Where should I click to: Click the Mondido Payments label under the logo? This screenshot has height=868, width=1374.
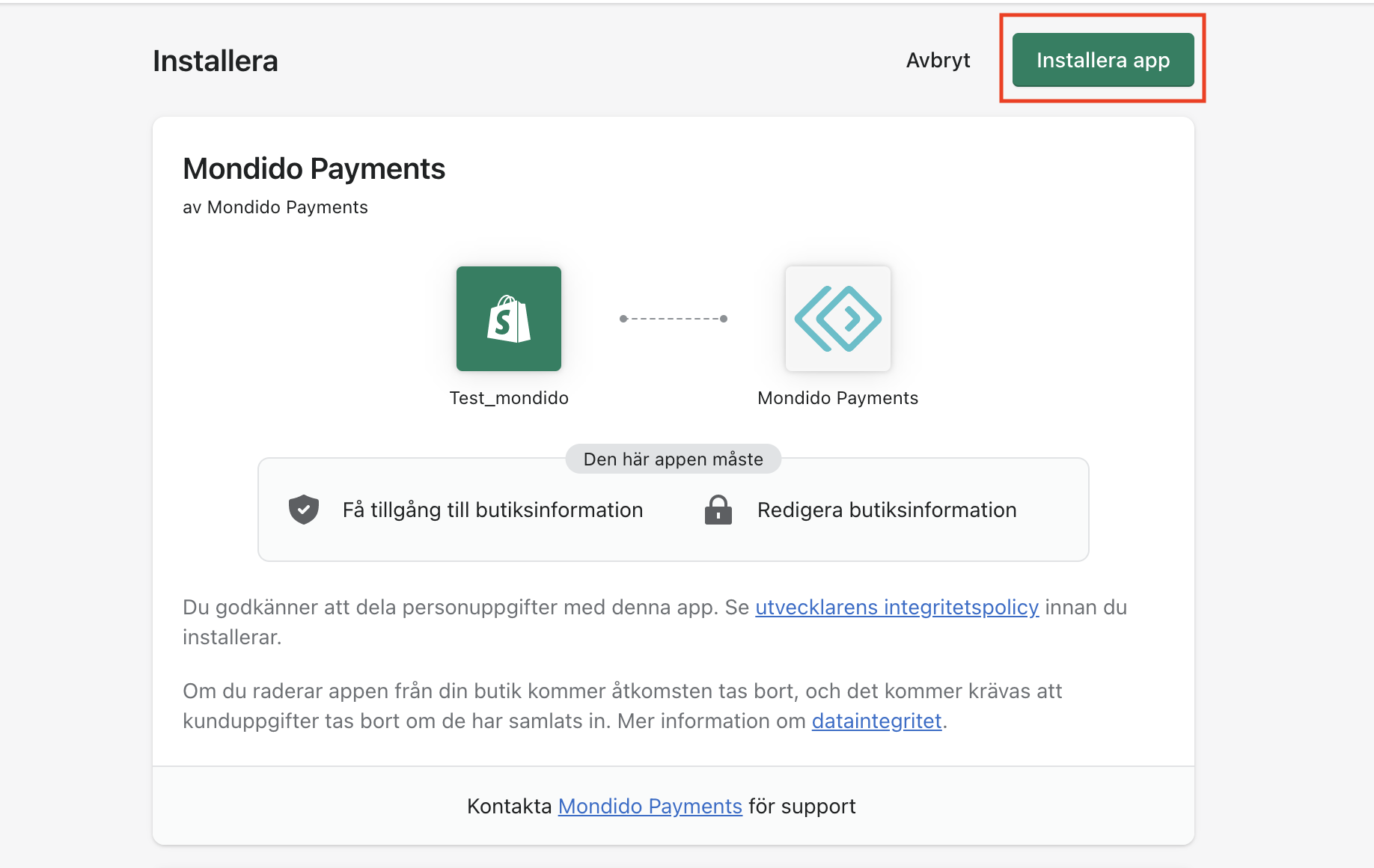click(x=837, y=398)
